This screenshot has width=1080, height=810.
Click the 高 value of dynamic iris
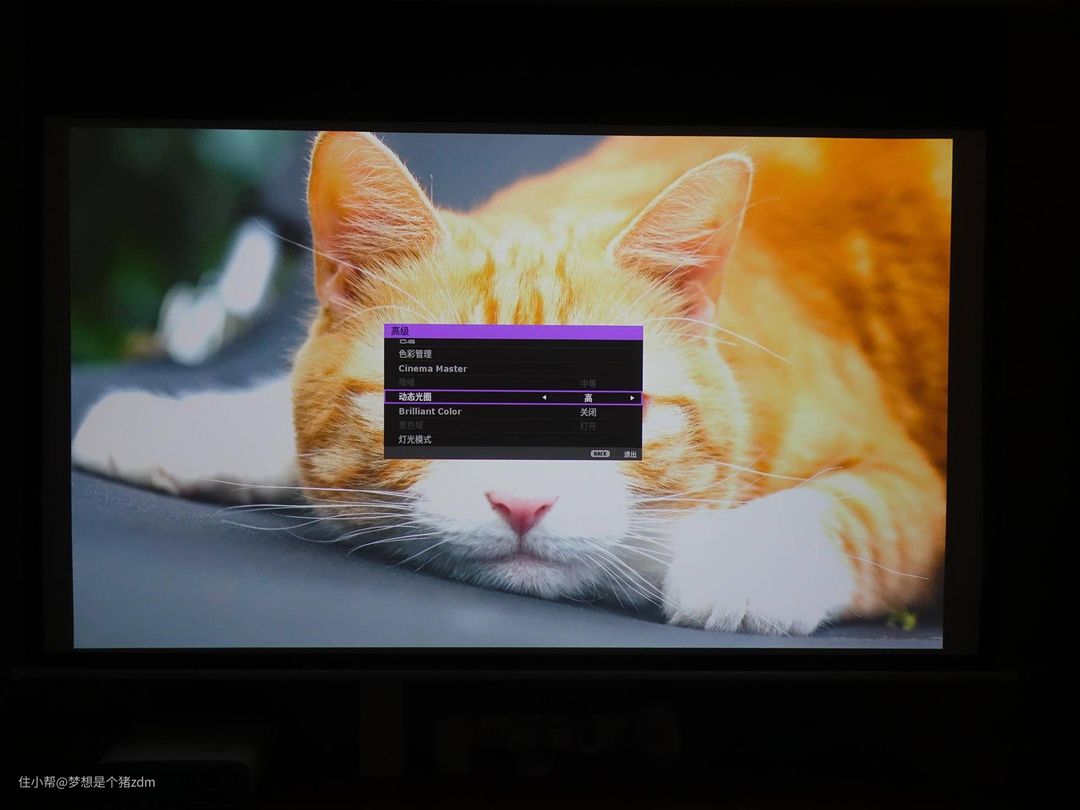tap(588, 398)
